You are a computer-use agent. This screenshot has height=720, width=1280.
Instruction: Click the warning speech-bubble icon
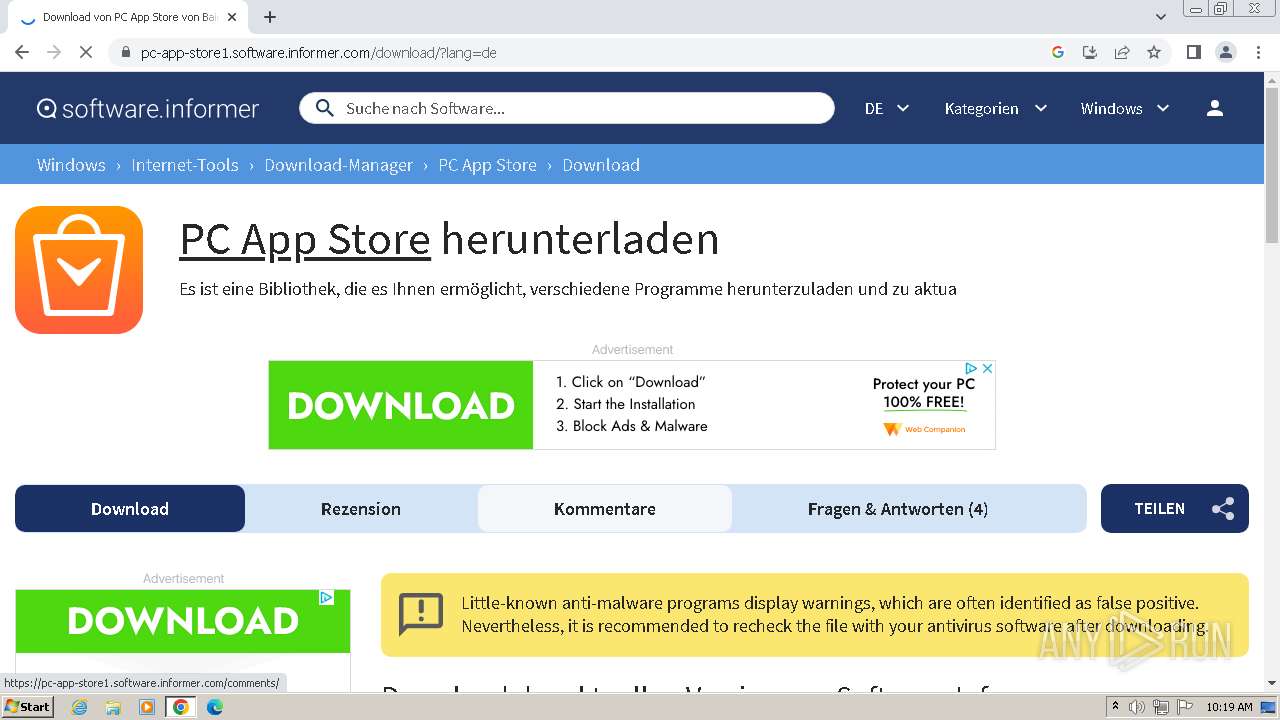[x=421, y=614]
